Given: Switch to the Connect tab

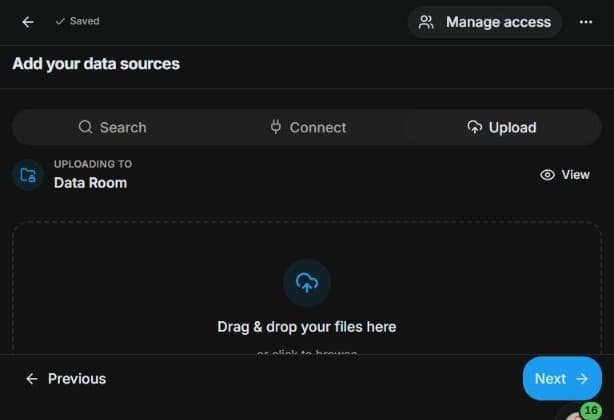Looking at the screenshot, I should pos(308,128).
